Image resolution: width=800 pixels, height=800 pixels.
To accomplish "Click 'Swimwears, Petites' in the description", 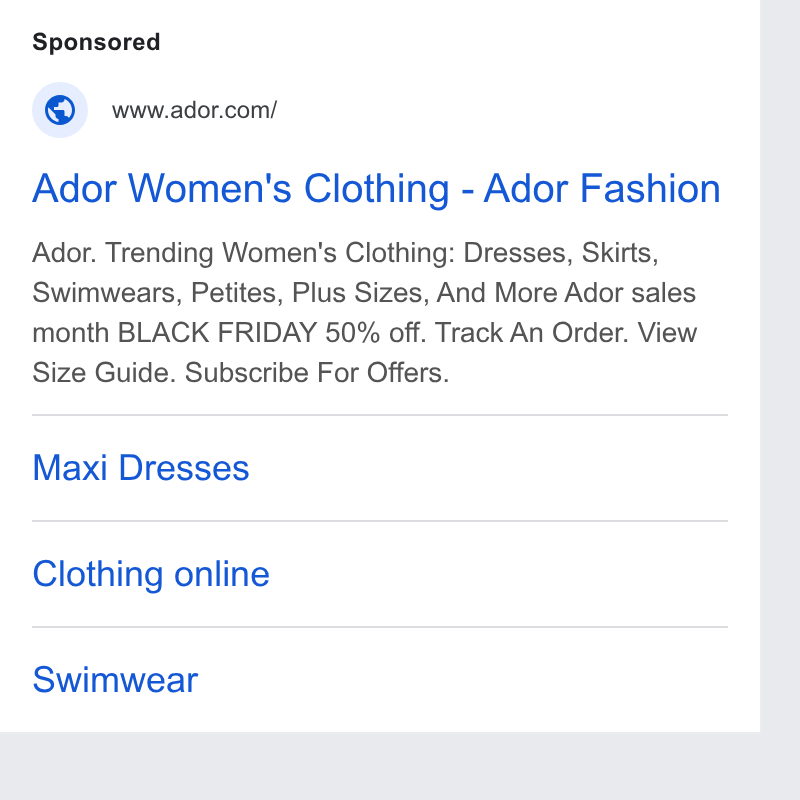I will click(158, 293).
